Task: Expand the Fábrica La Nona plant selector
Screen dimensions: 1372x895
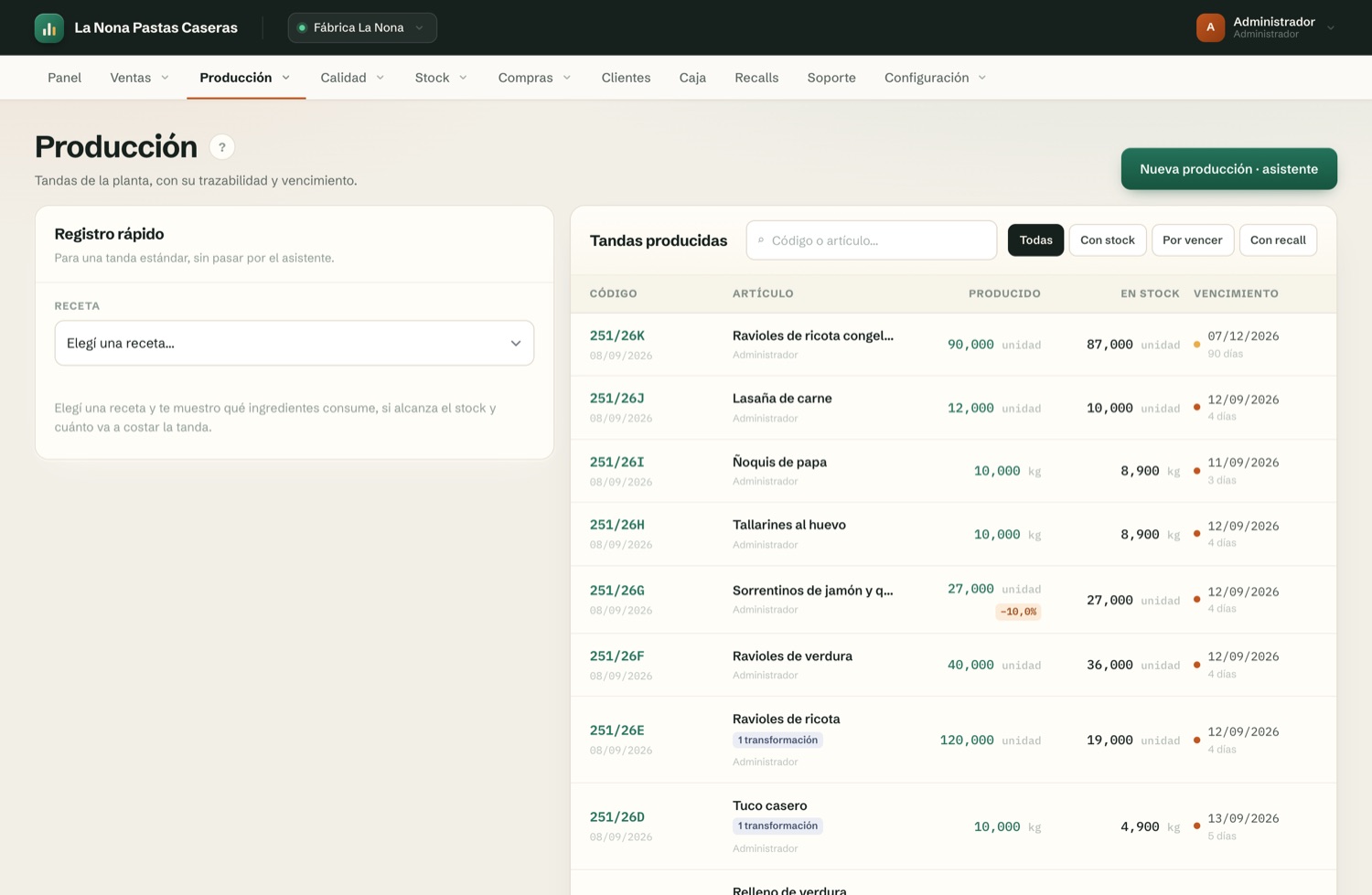Action: pyautogui.click(x=362, y=27)
